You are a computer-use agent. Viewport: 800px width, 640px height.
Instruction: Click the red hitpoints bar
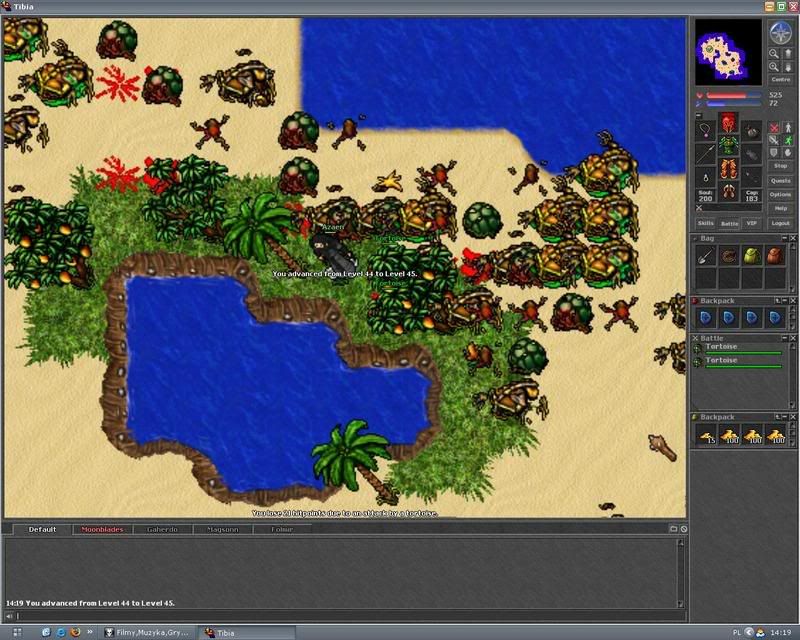(x=733, y=95)
